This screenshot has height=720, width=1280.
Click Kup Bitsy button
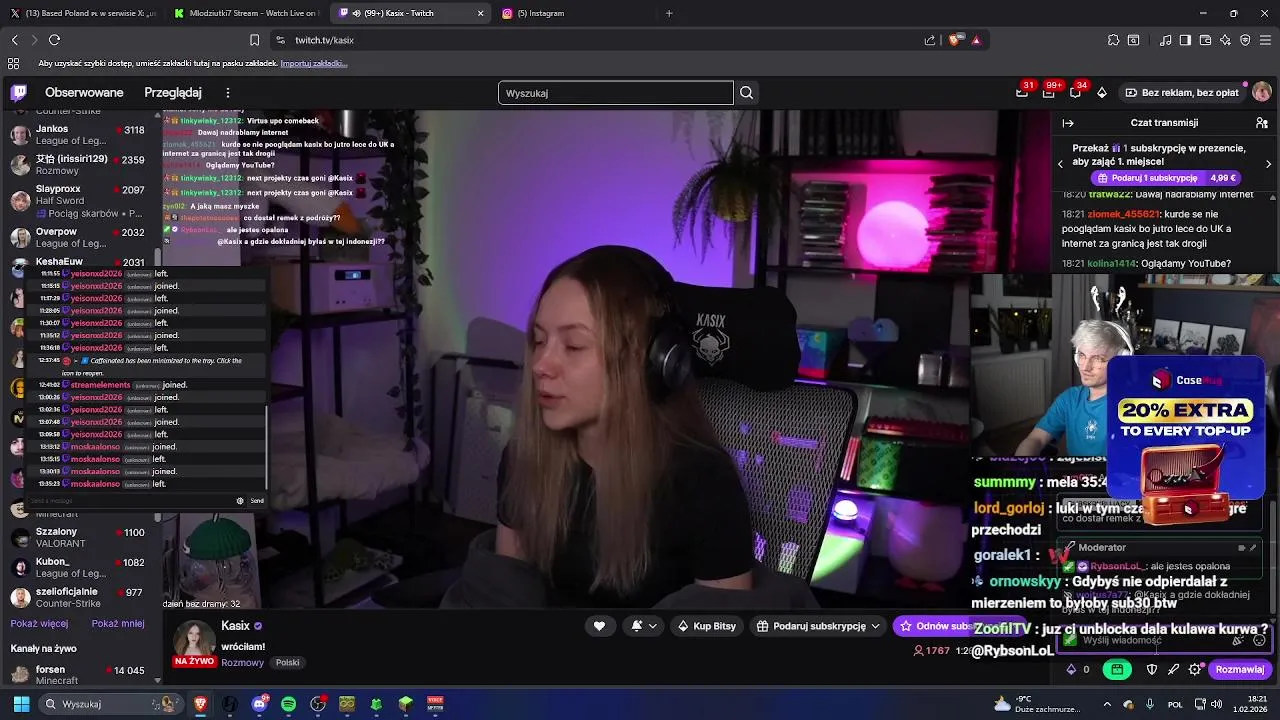(x=707, y=626)
